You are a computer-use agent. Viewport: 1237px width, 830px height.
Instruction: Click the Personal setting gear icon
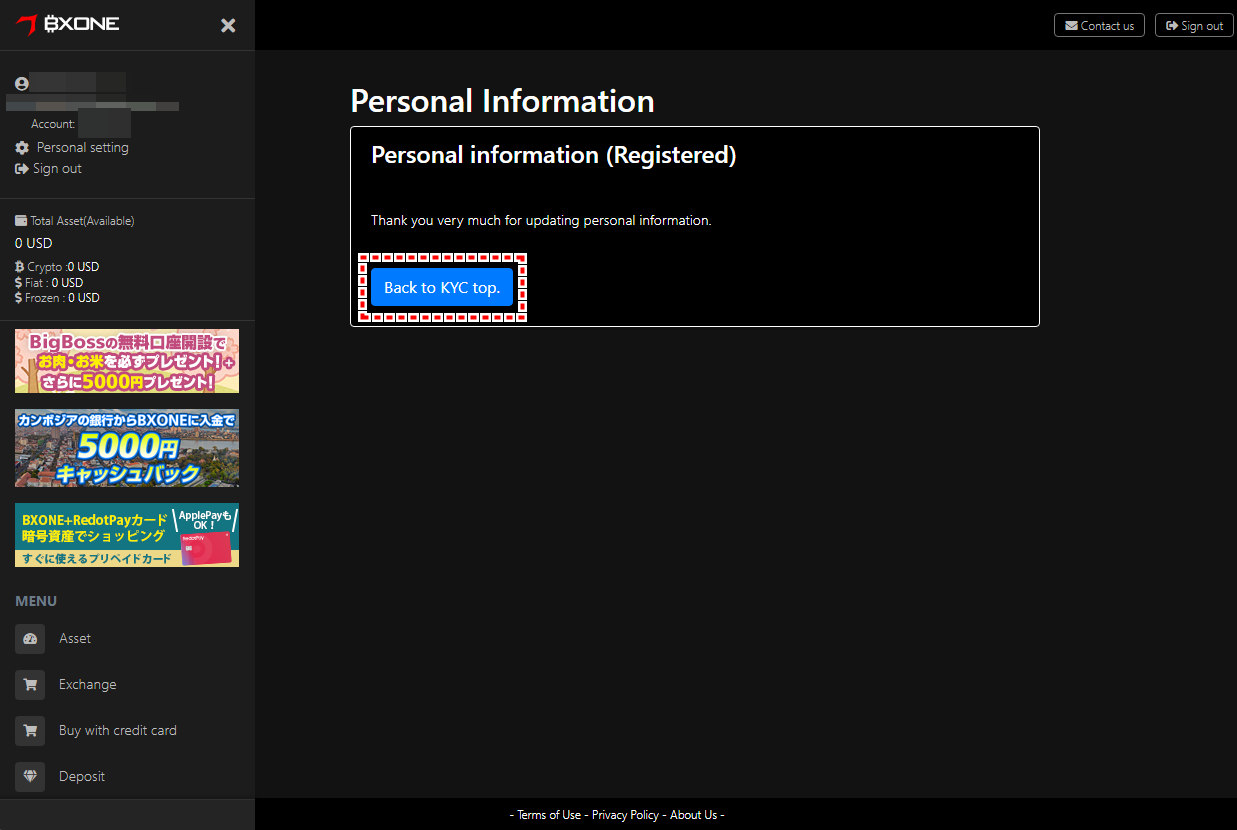click(22, 147)
